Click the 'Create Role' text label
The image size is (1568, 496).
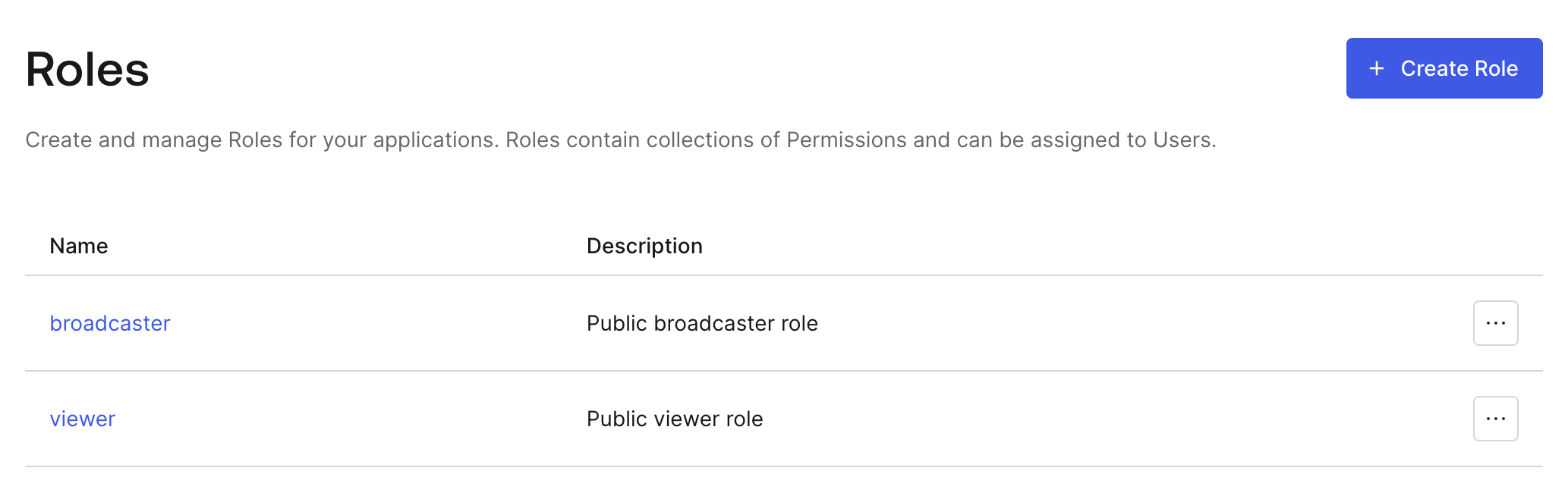click(1459, 68)
